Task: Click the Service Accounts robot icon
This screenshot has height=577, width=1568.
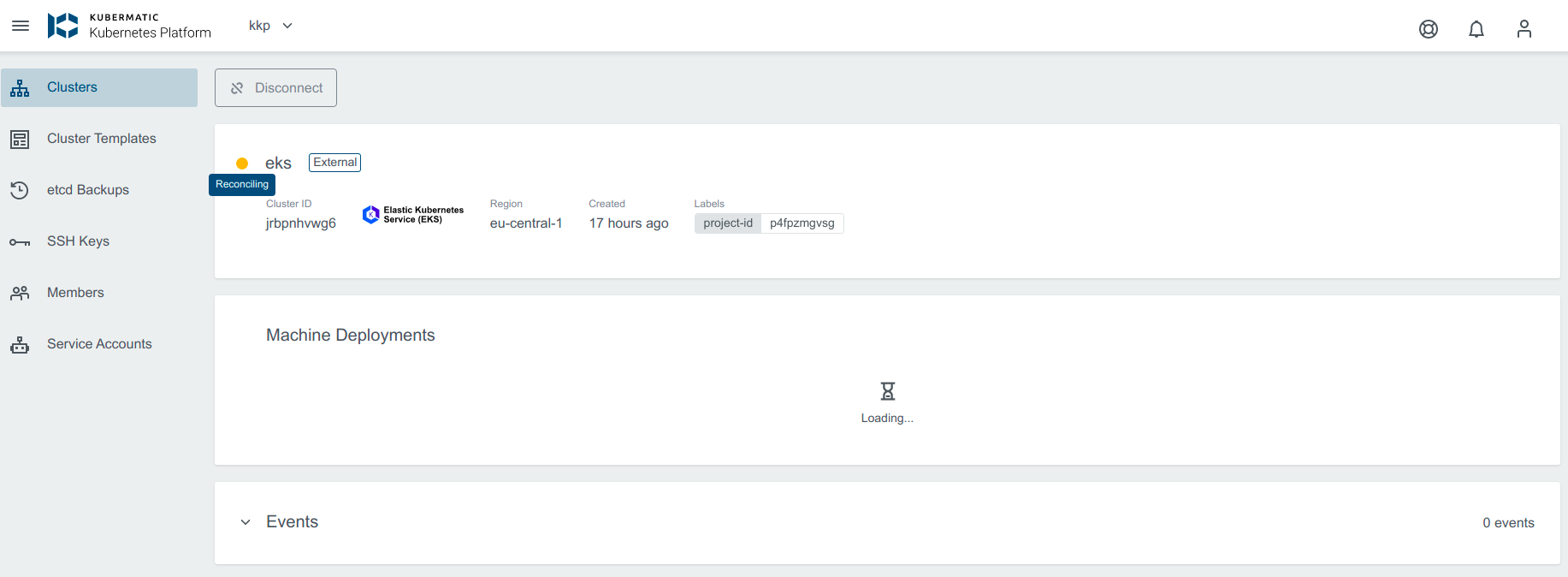Action: click(20, 345)
